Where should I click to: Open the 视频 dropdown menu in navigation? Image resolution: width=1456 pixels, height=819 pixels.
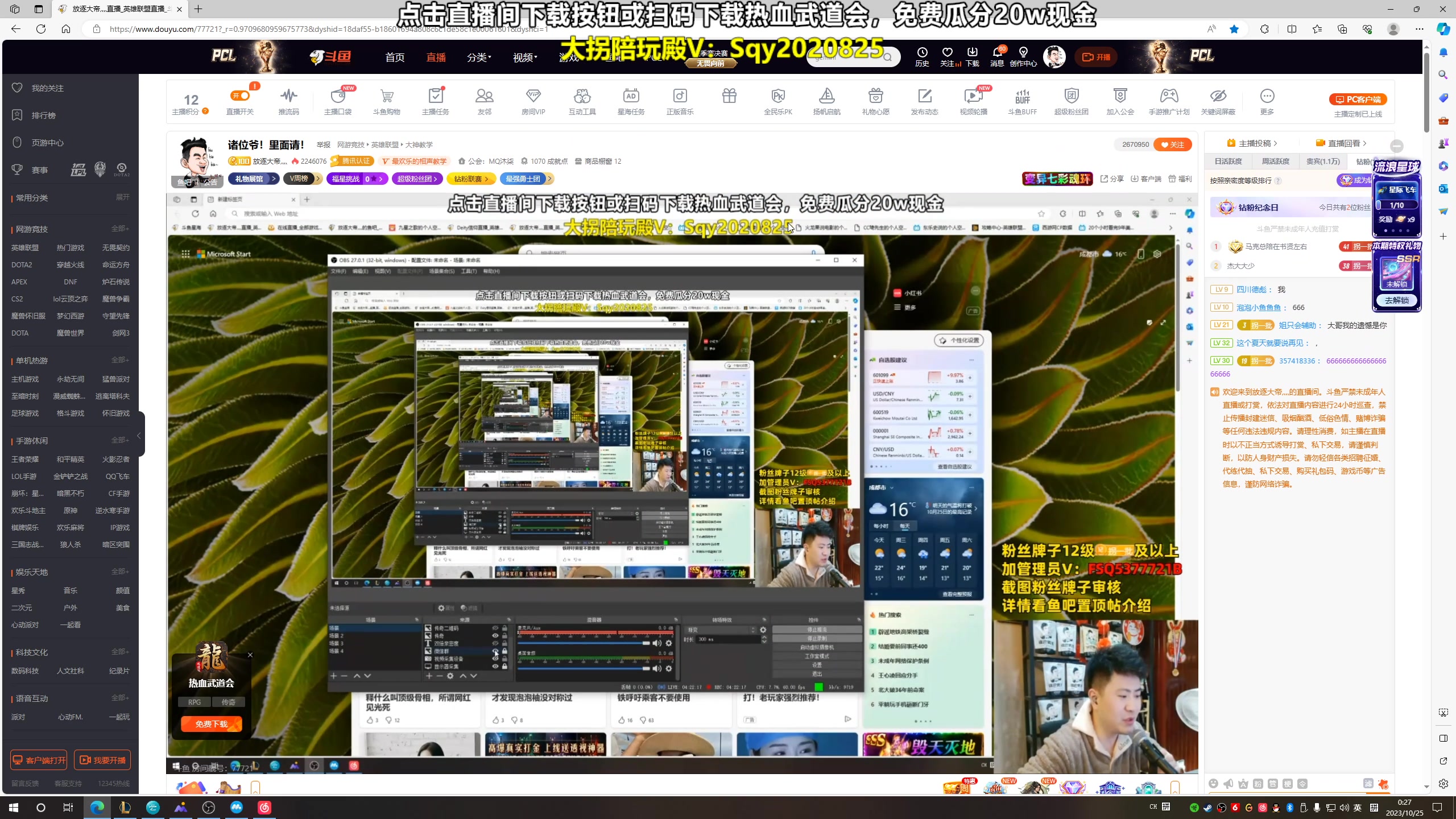coord(524,57)
